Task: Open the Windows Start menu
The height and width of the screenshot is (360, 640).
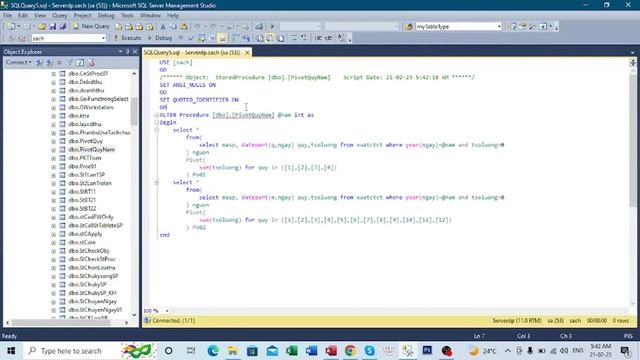Action: 11,351
